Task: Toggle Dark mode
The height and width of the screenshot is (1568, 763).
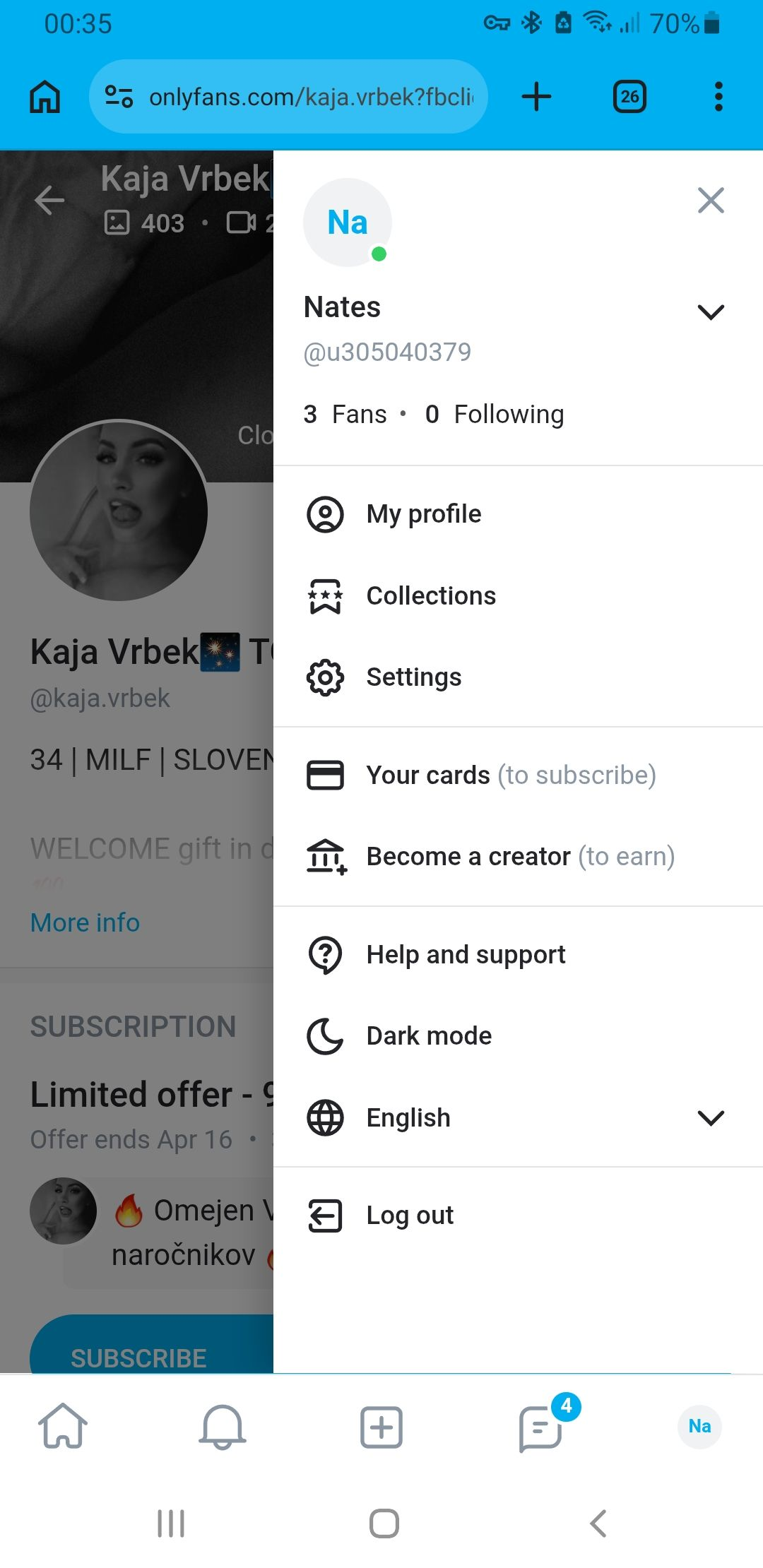Action: click(x=429, y=1036)
